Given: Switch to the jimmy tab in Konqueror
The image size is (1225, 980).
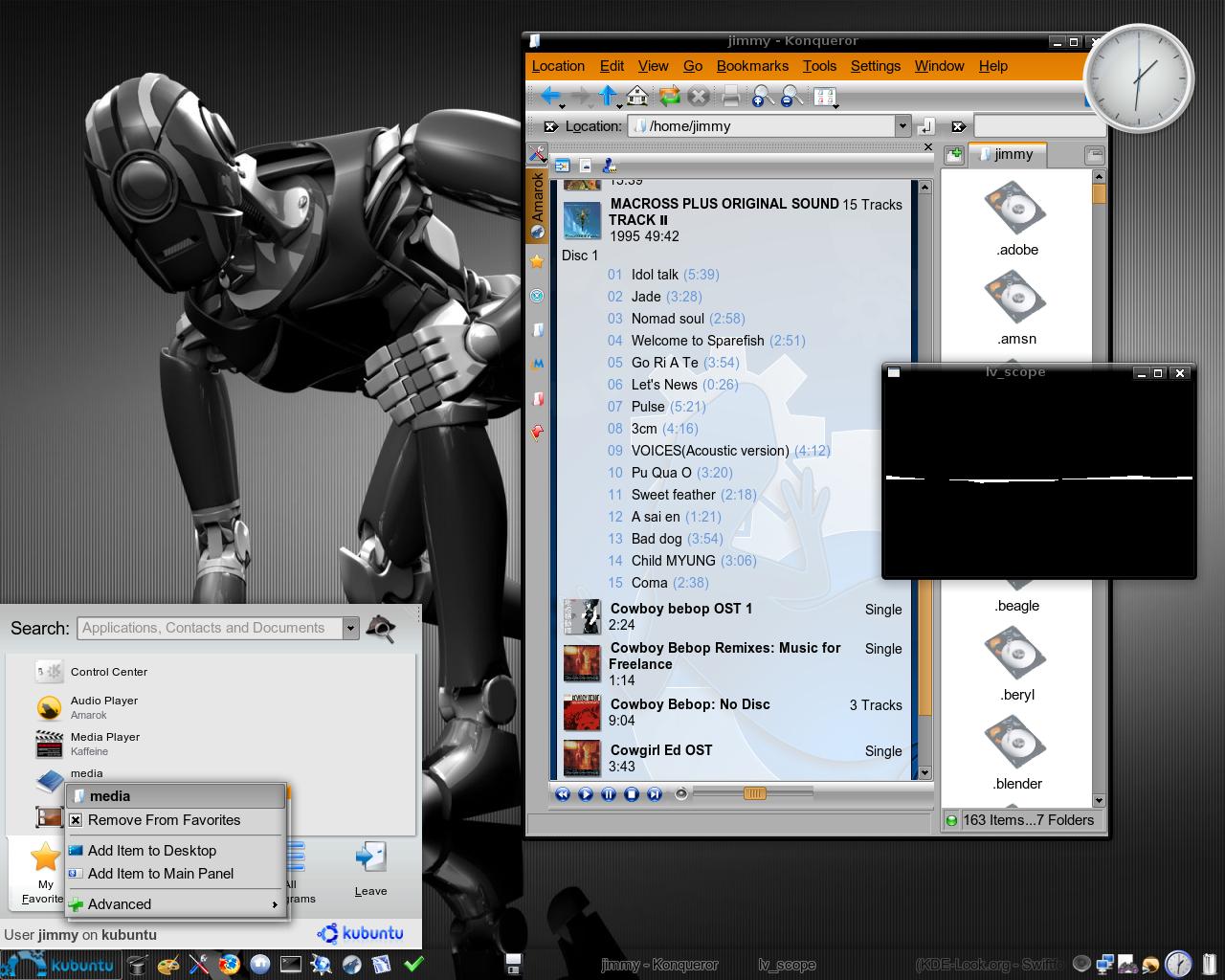Looking at the screenshot, I should [1007, 154].
